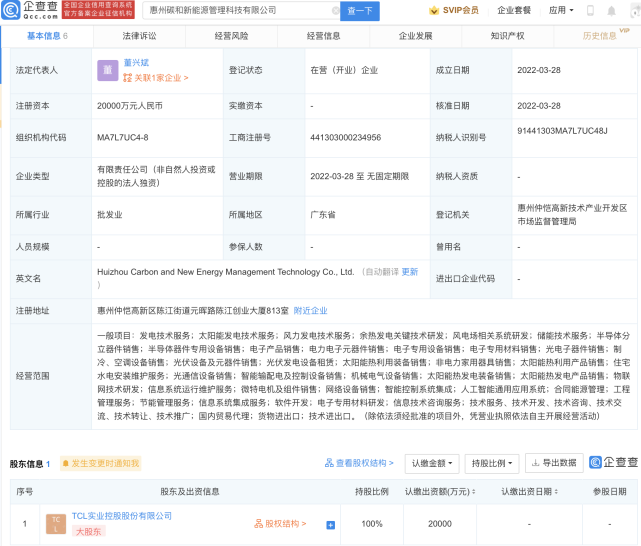This screenshot has height=546, width=641.
Task: Click 股东信息 section heading
Action: (26, 464)
